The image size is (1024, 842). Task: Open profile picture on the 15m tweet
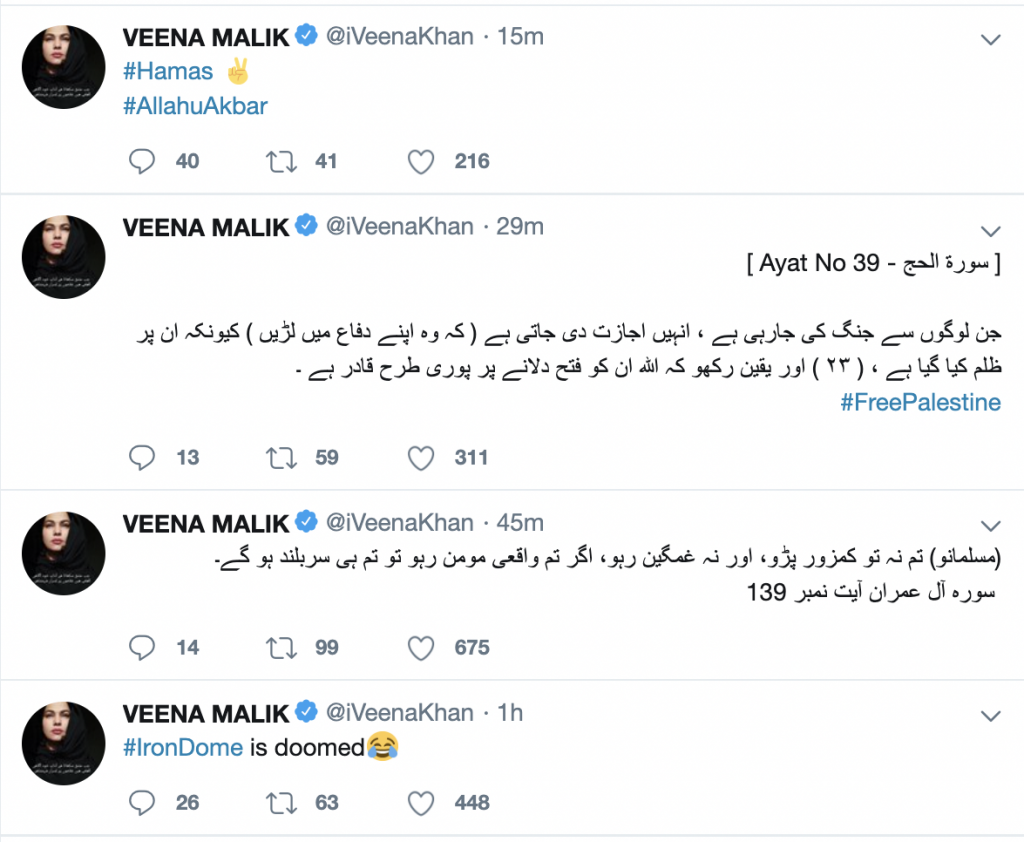64,66
